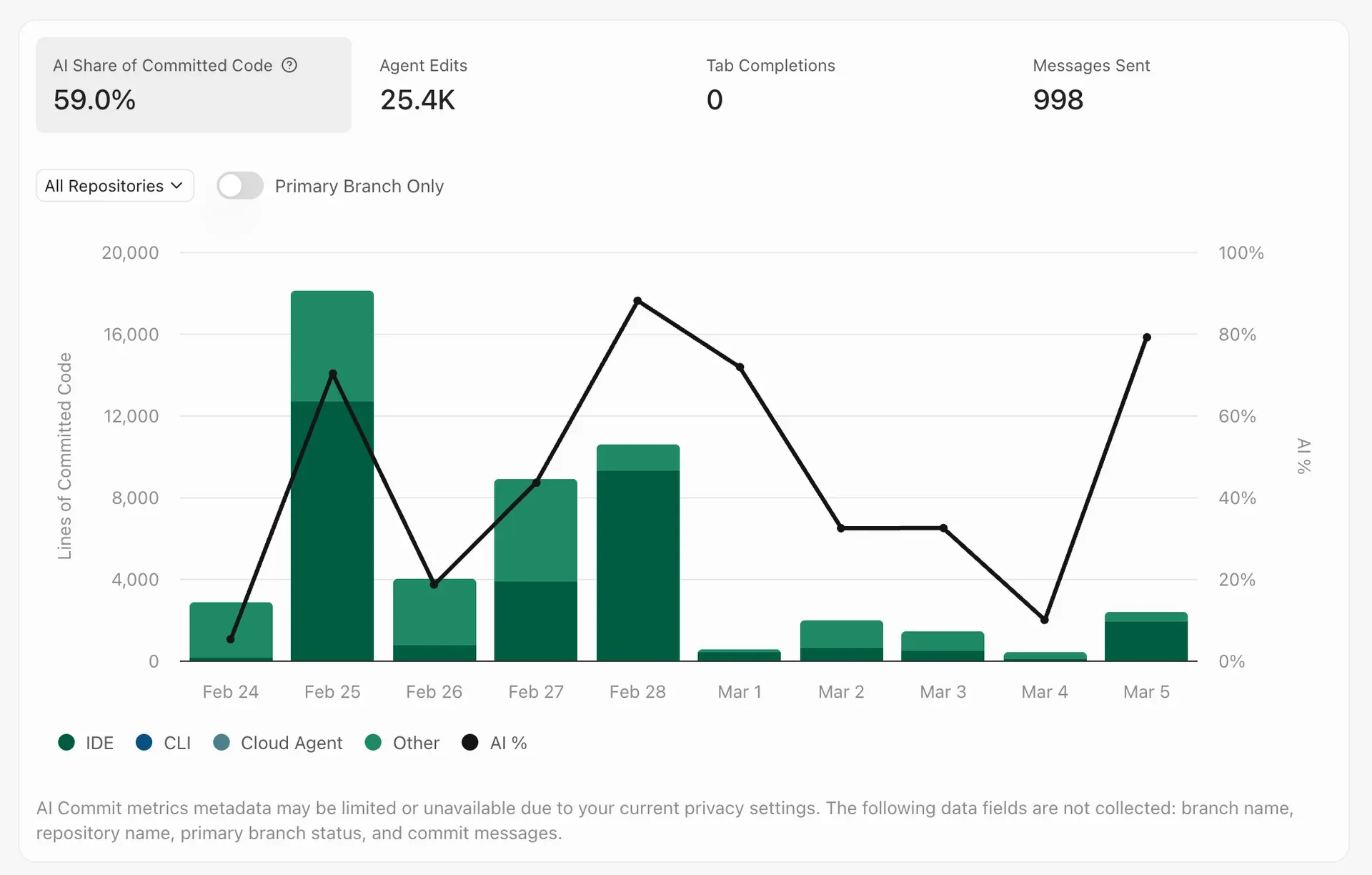Click the IDE legend color dot
The height and width of the screenshot is (875, 1372).
[x=66, y=743]
